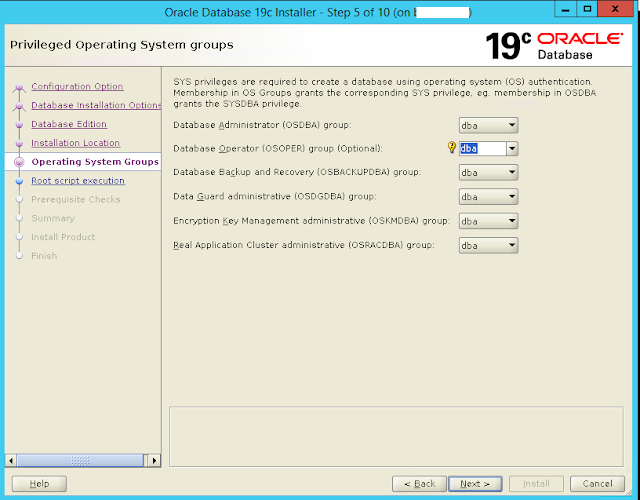Click the Install Product step text

tap(63, 237)
